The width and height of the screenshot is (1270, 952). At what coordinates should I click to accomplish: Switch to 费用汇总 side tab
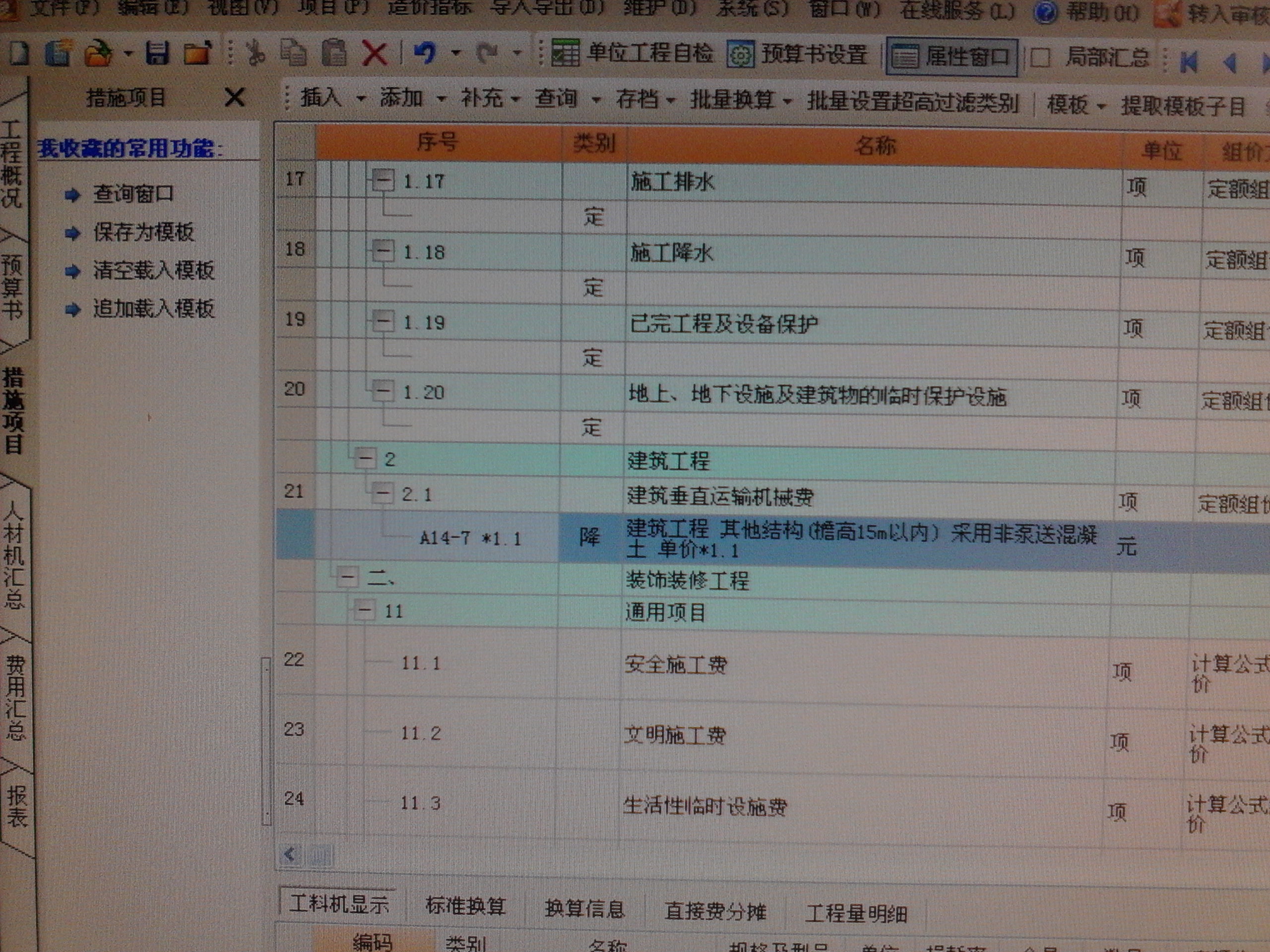point(15,698)
